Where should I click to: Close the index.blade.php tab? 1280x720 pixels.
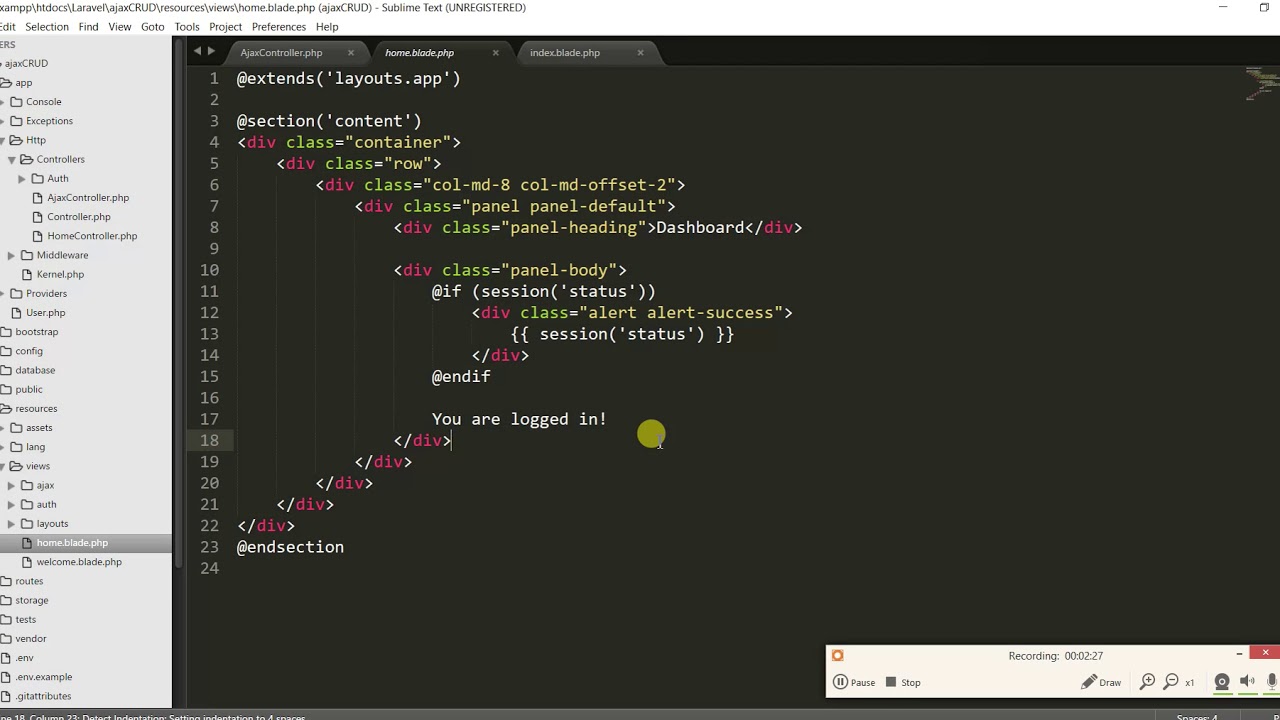point(641,52)
